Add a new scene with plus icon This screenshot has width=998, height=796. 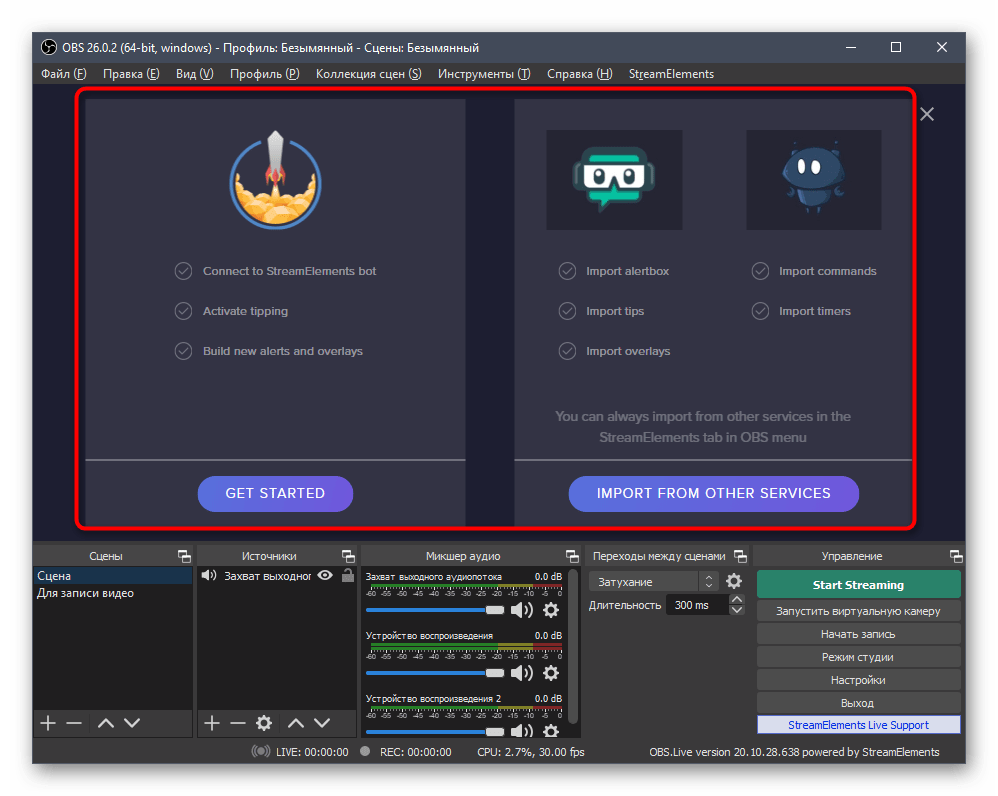[x=47, y=722]
